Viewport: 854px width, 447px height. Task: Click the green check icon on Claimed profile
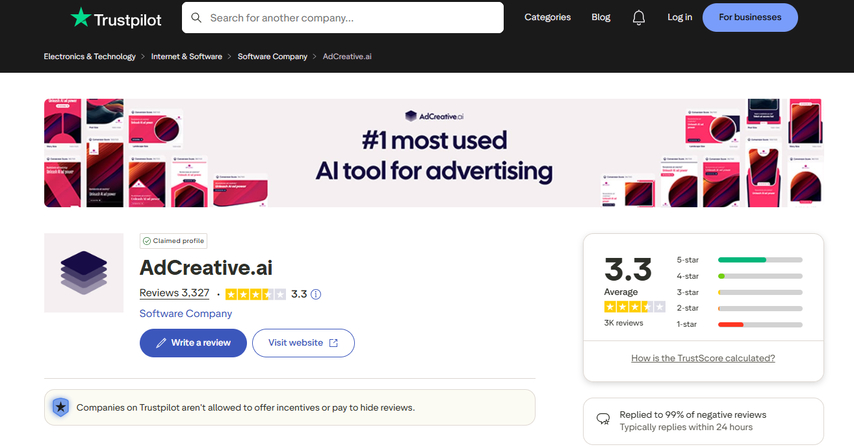pyautogui.click(x=147, y=241)
